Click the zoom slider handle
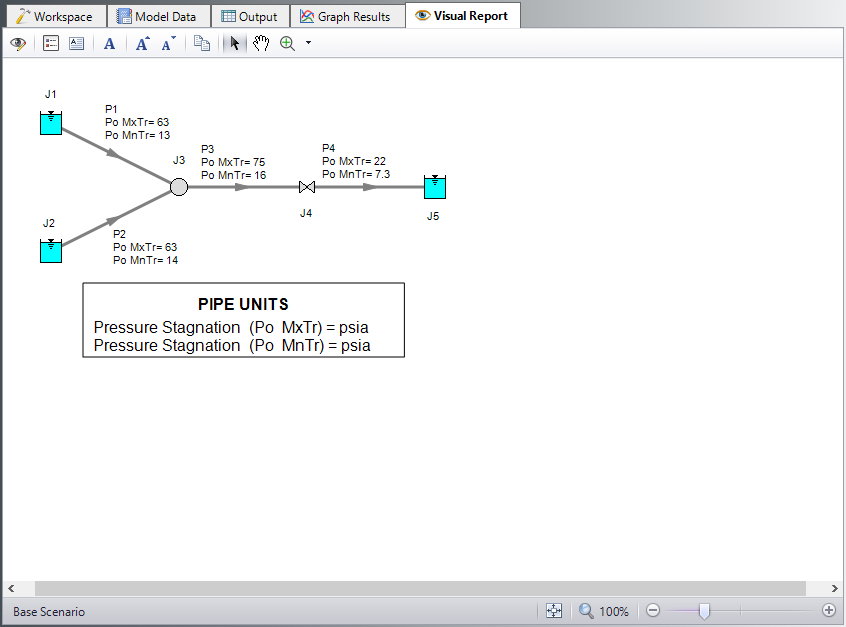Viewport: 846px width, 627px height. click(x=704, y=611)
